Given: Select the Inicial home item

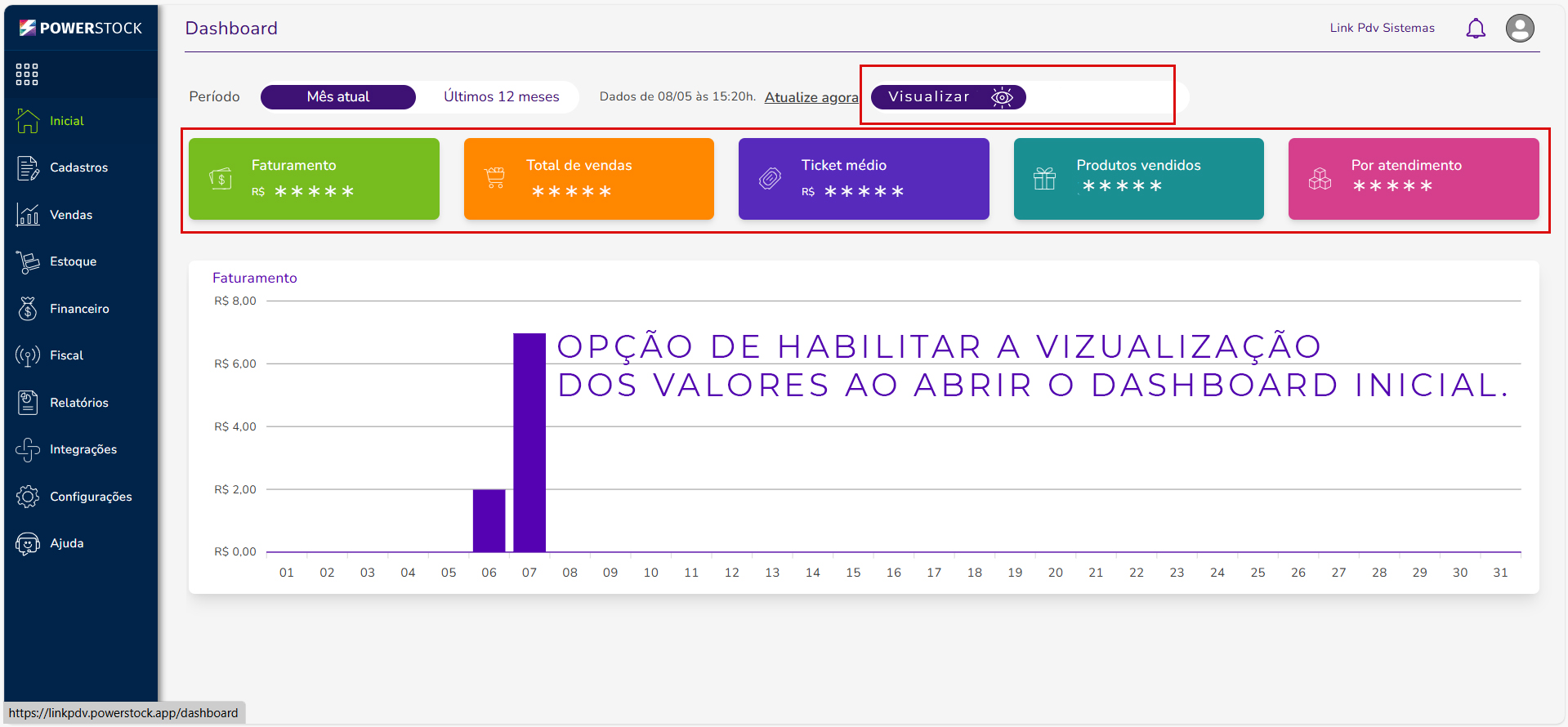Looking at the screenshot, I should [x=66, y=121].
